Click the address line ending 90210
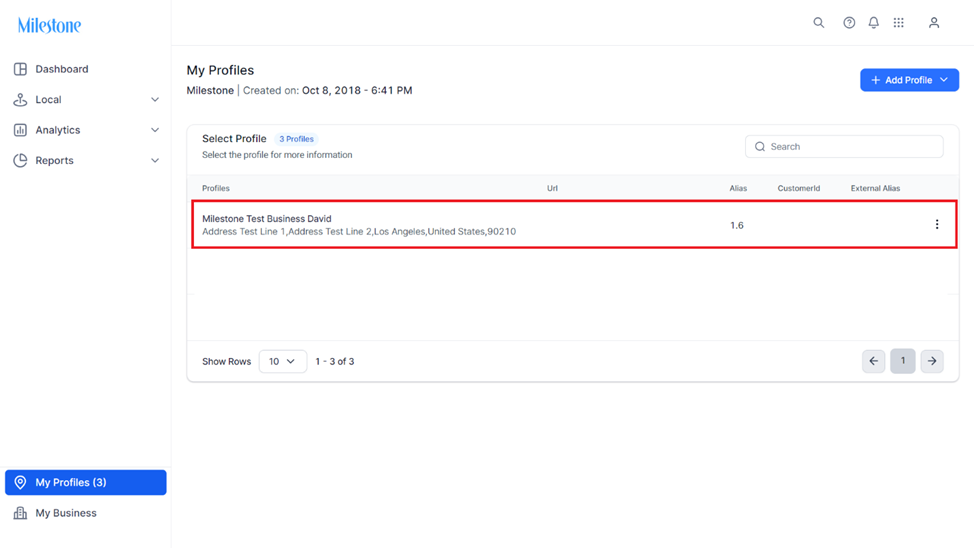 (359, 232)
